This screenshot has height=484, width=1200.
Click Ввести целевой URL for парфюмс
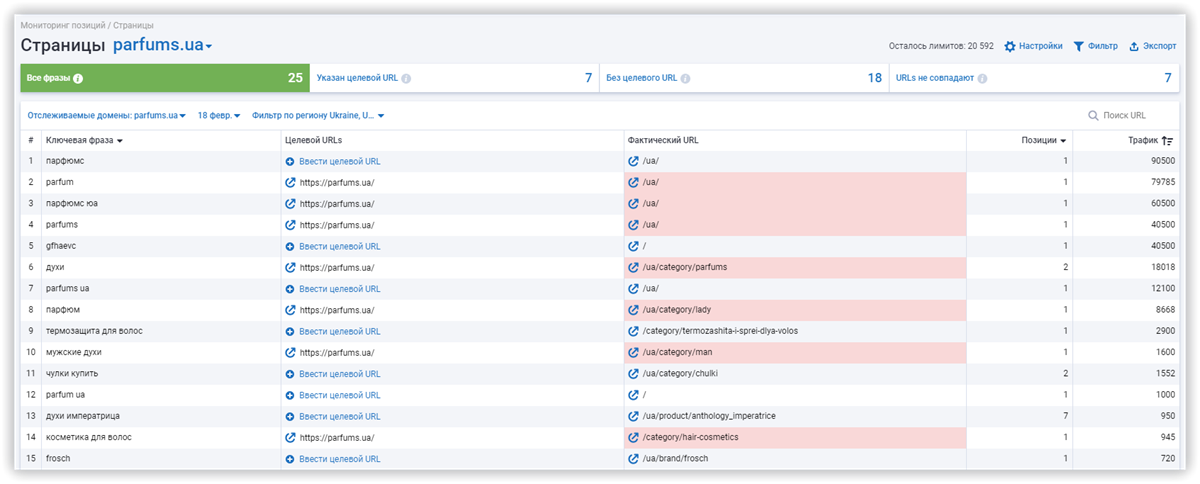click(x=340, y=161)
